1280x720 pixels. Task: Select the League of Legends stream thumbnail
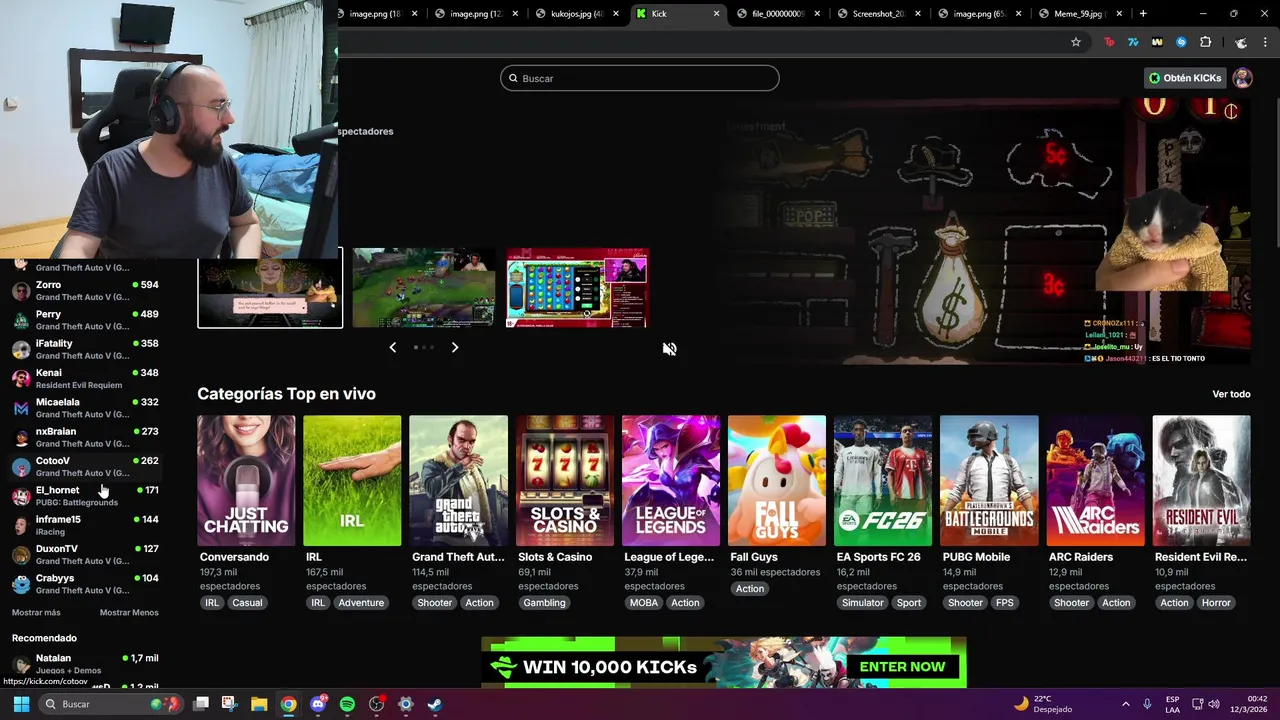click(x=424, y=287)
